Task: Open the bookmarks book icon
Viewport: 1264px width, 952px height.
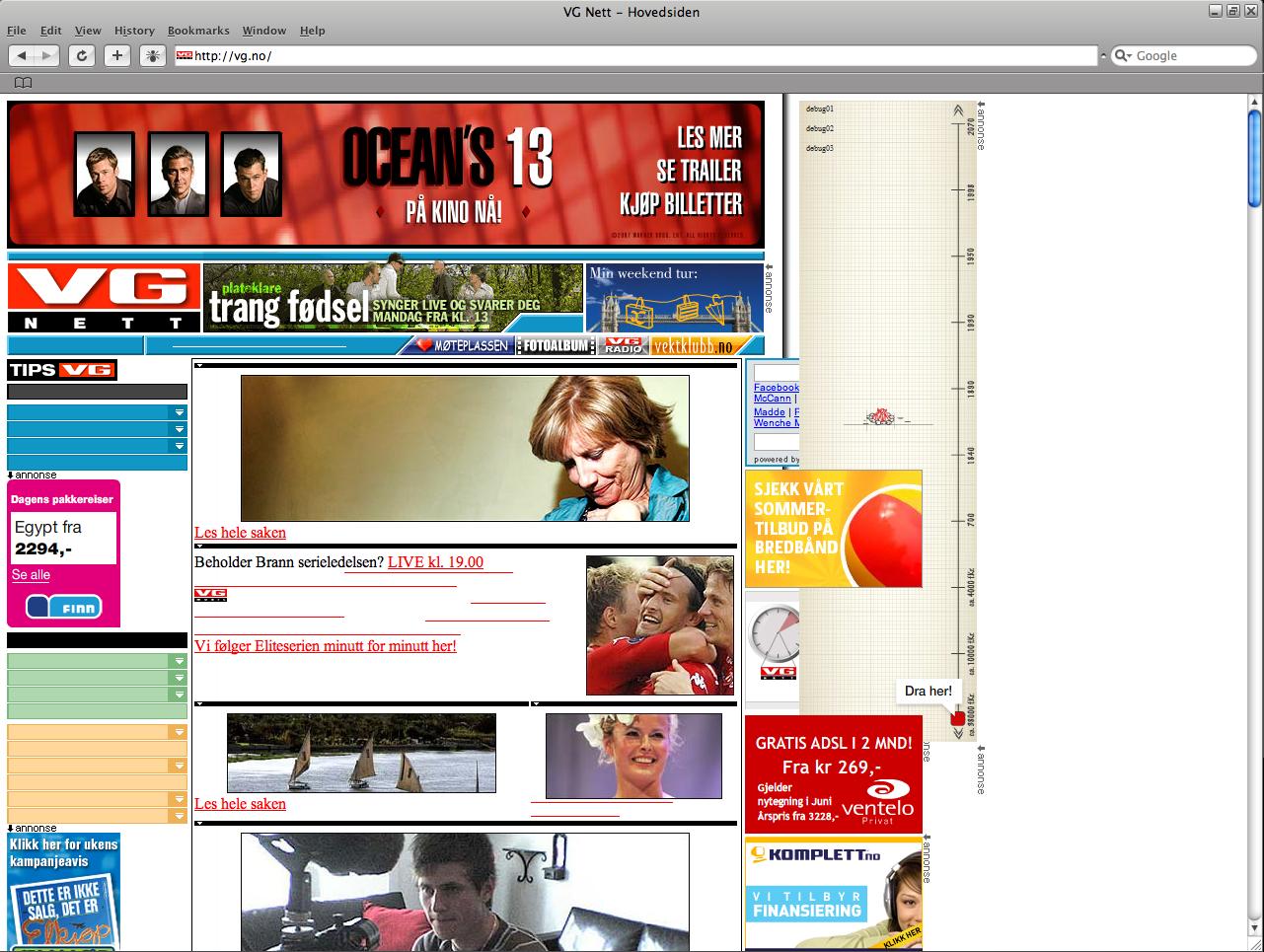Action: pos(23,83)
